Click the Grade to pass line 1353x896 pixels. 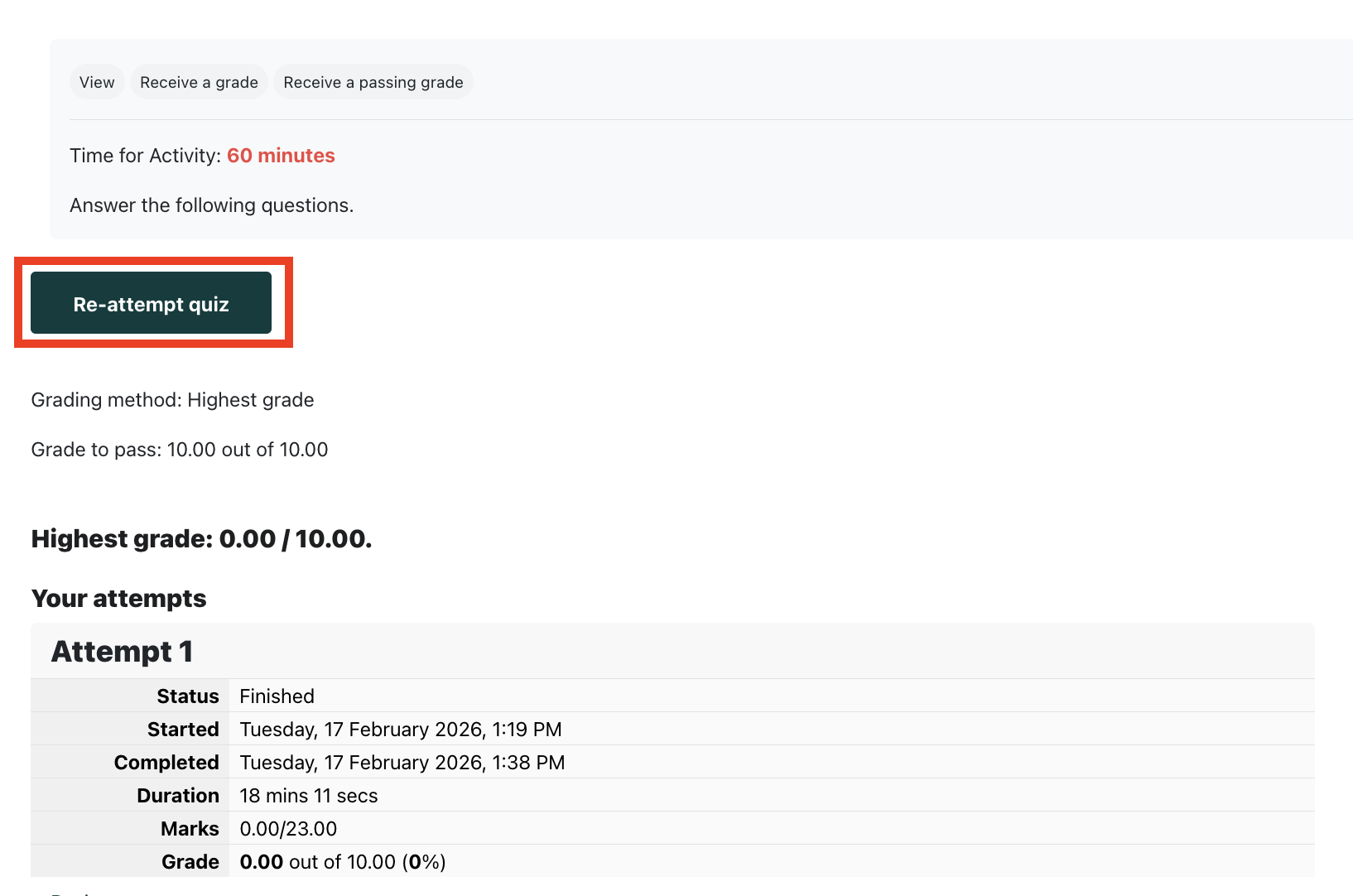click(179, 450)
